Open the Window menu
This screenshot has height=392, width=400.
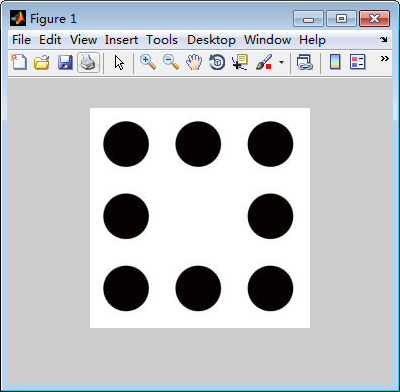tap(267, 40)
